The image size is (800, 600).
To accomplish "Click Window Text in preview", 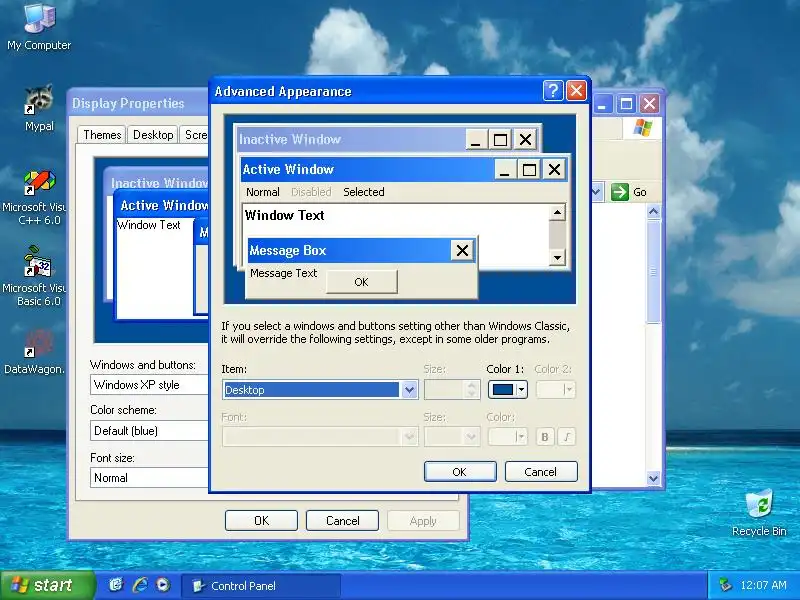I will pos(284,215).
